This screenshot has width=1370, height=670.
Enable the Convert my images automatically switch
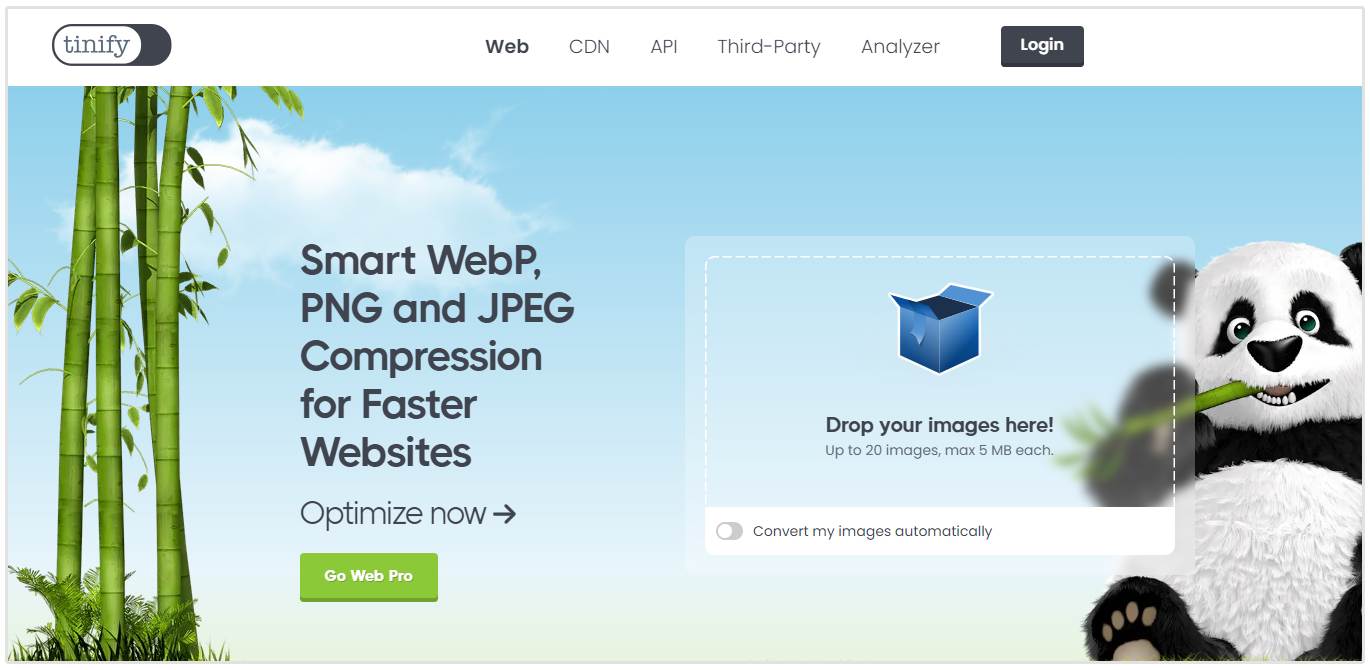[729, 531]
